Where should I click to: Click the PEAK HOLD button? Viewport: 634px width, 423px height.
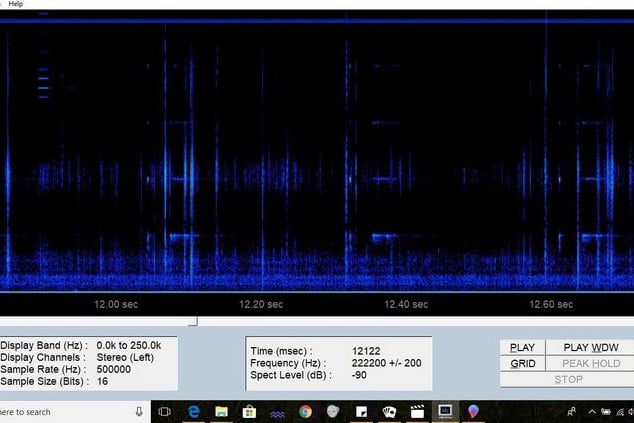590,363
